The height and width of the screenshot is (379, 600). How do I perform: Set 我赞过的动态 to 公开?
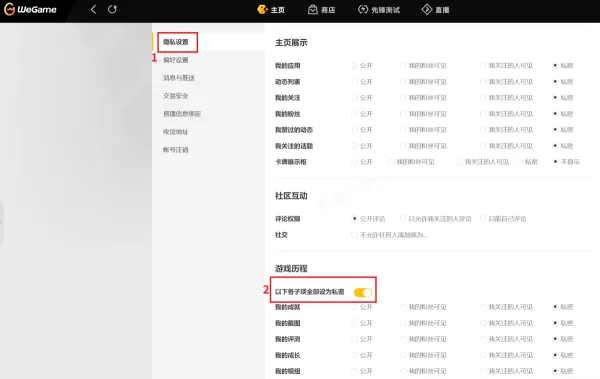pyautogui.click(x=354, y=130)
